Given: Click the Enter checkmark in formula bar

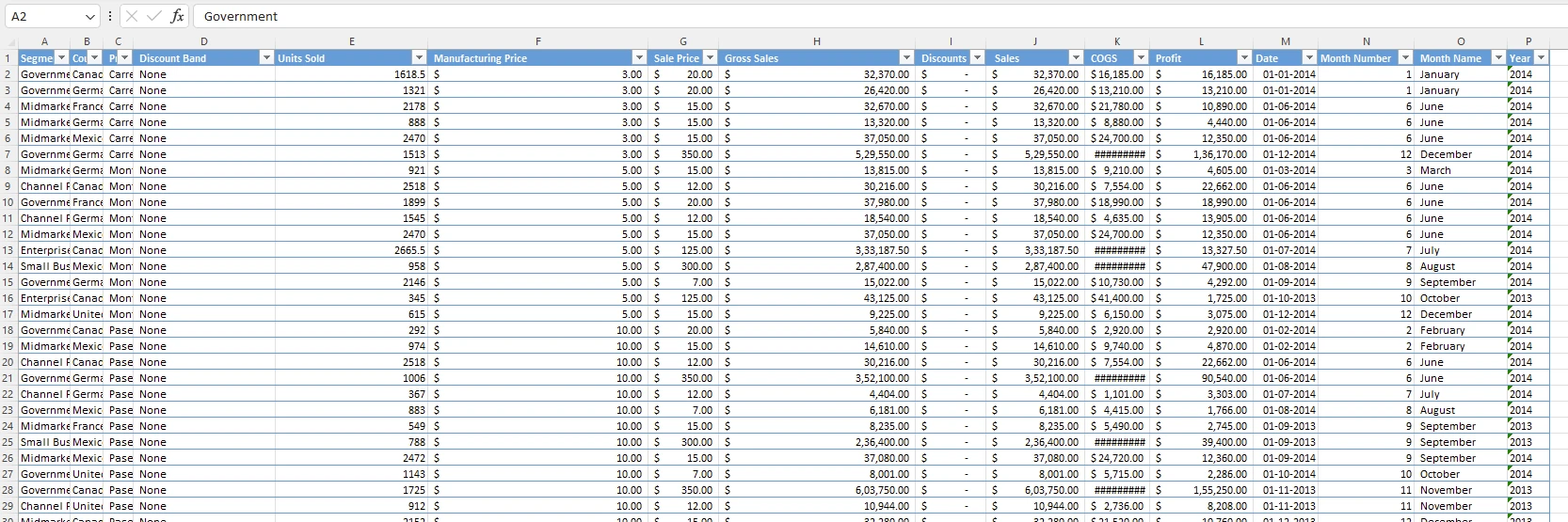Looking at the screenshot, I should (x=153, y=16).
